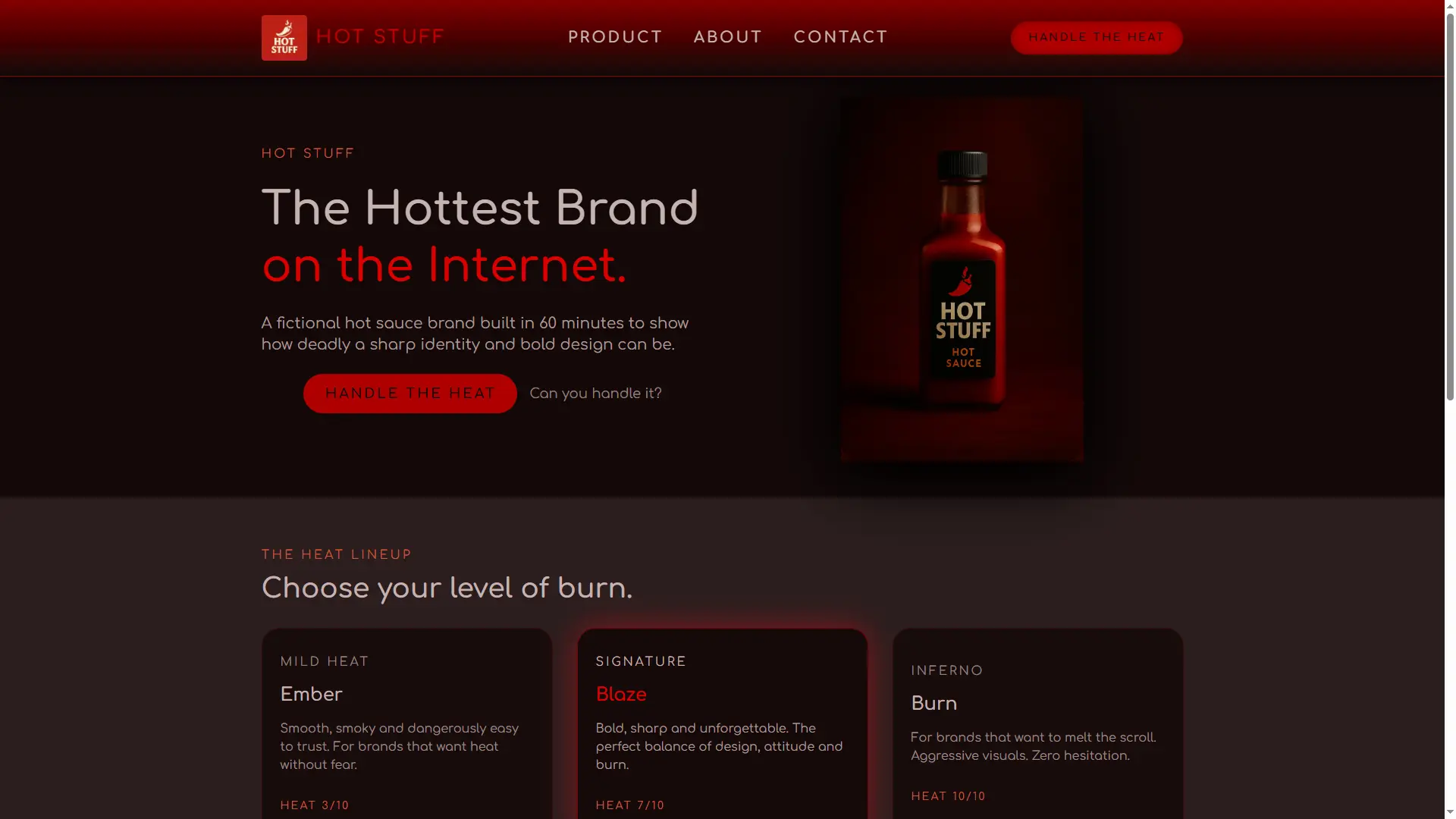Click the HEAT 3/10 label
The width and height of the screenshot is (1456, 819).
(x=315, y=805)
